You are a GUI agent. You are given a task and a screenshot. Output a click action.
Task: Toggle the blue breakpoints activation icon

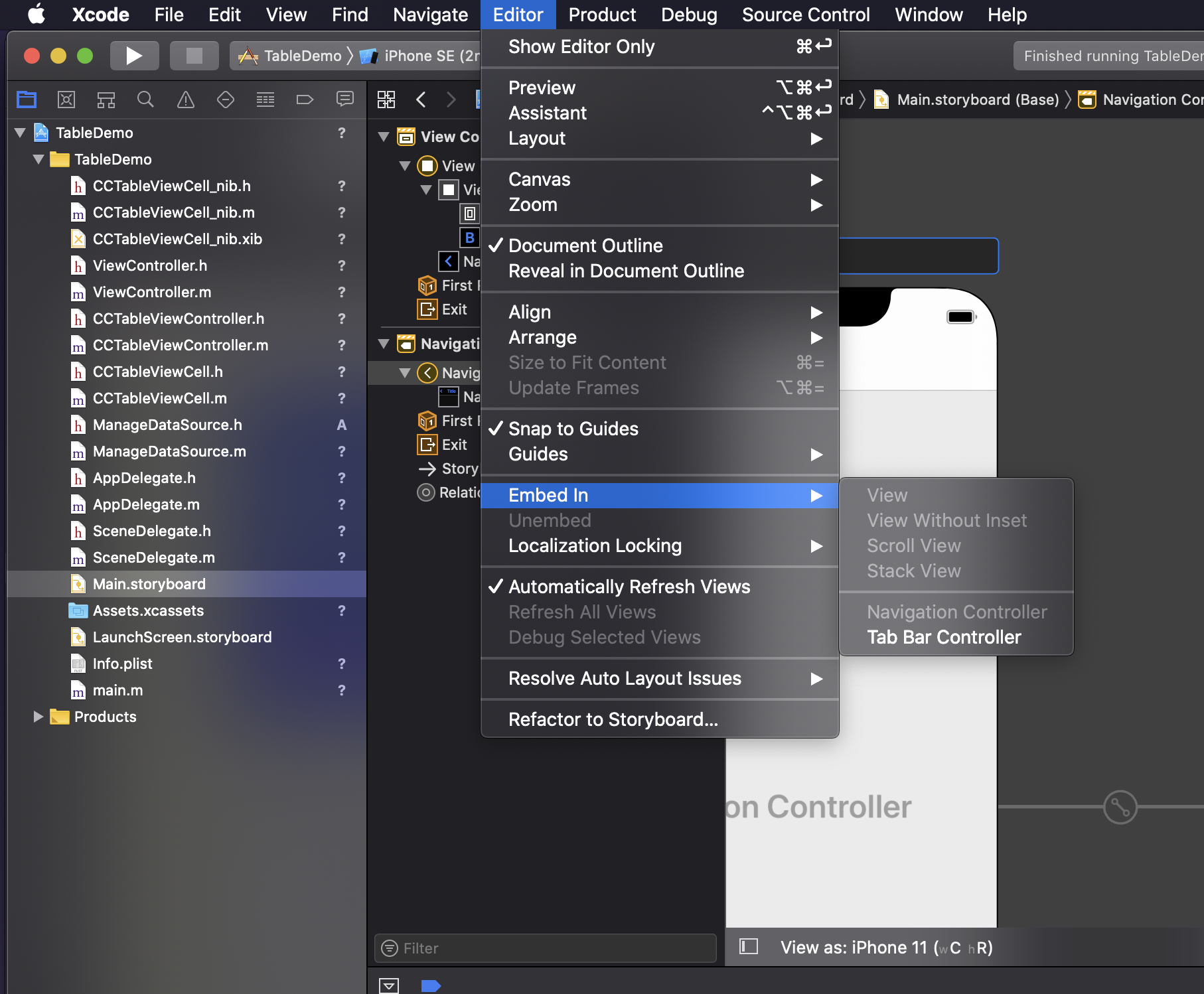[431, 985]
